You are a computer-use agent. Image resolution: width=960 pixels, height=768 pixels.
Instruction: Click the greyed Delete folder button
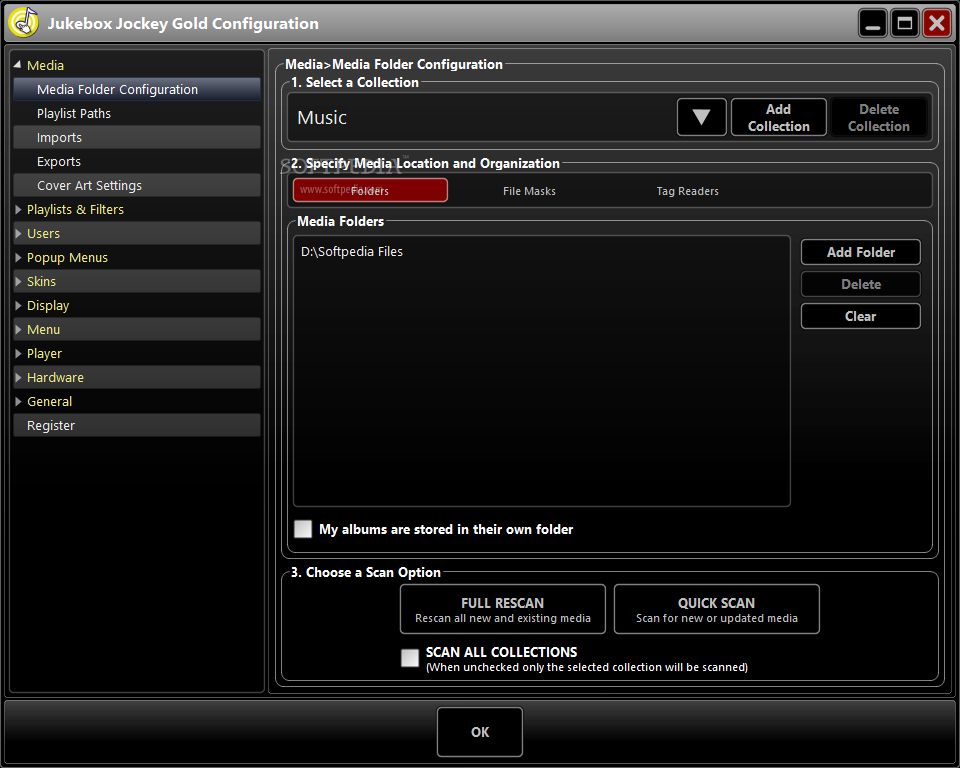pyautogui.click(x=861, y=284)
